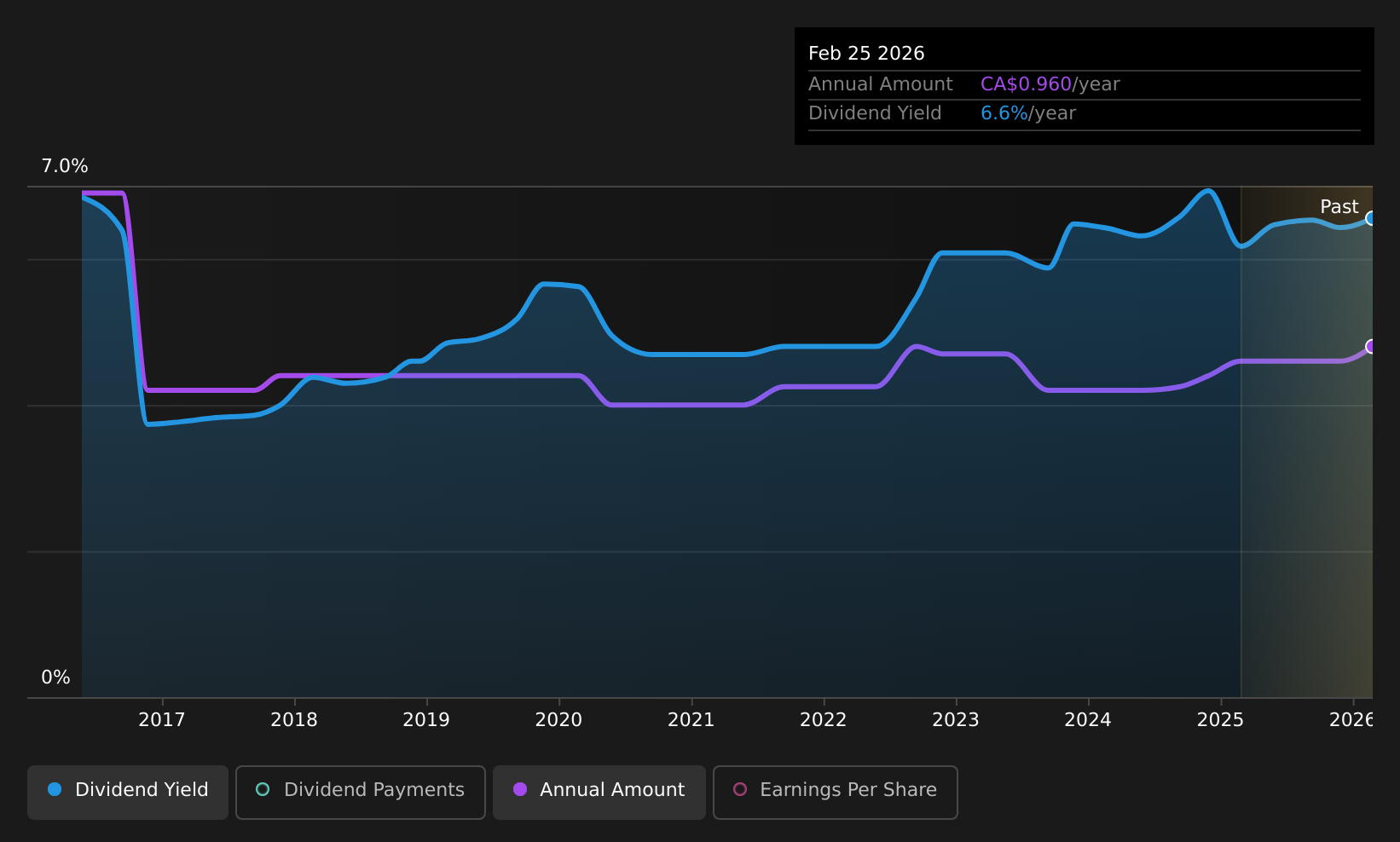Click the 2018 x-axis label
The image size is (1400, 842).
point(294,720)
